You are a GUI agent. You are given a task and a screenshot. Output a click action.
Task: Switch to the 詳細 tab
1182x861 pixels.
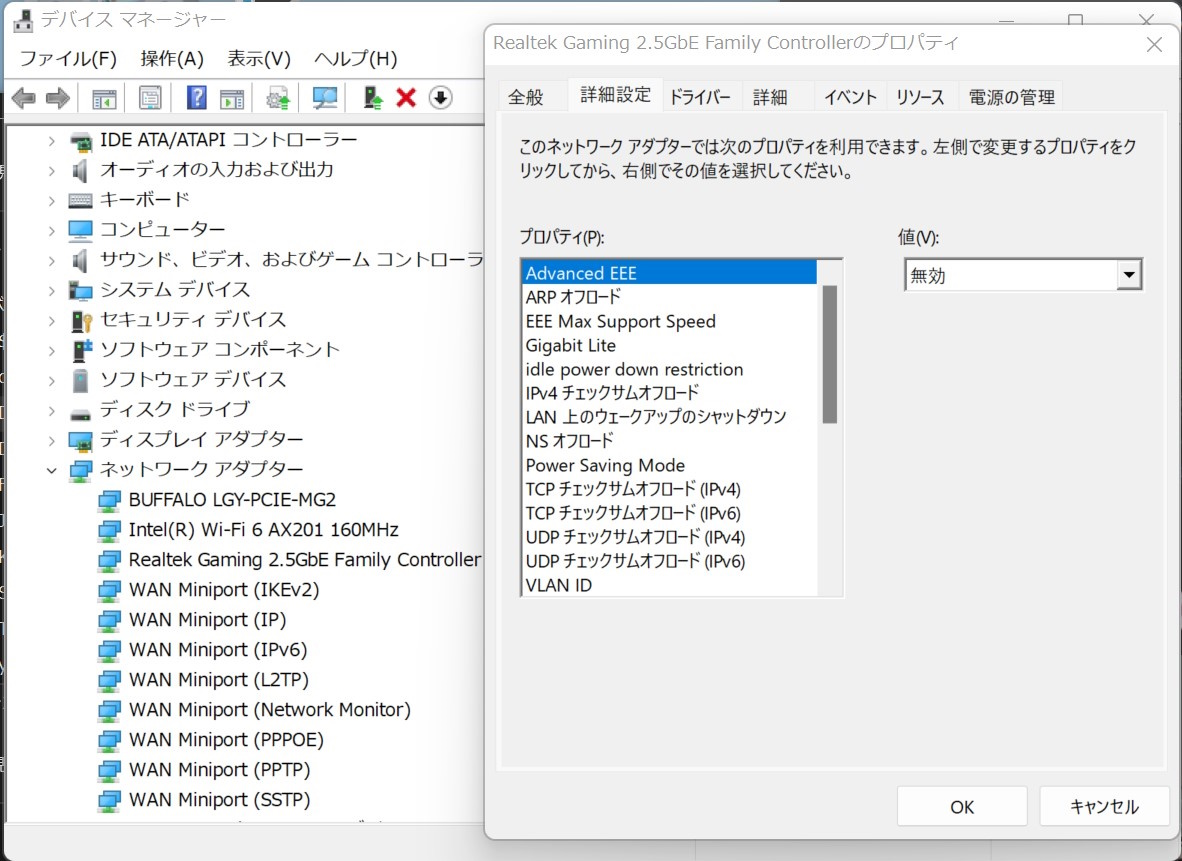(x=770, y=97)
